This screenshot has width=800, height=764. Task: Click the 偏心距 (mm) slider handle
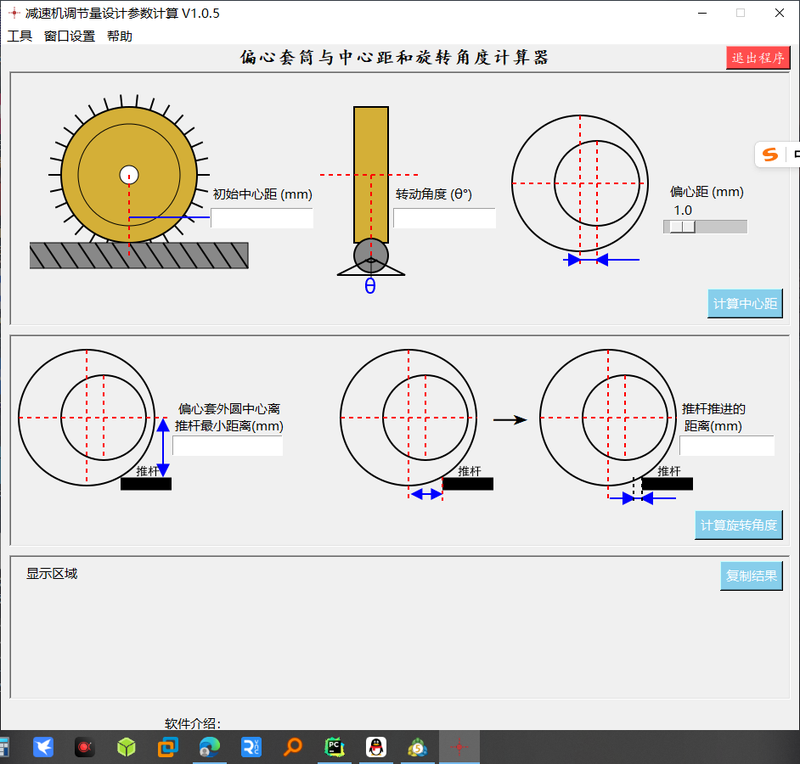[682, 227]
